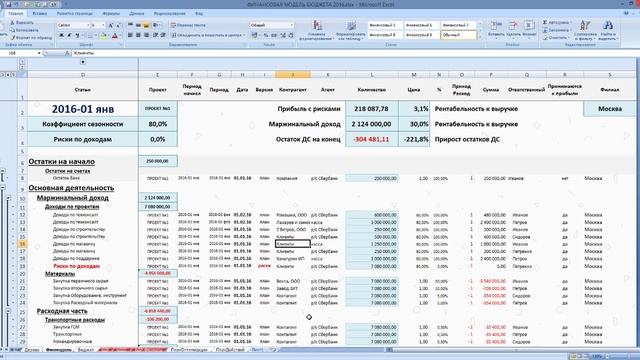This screenshot has height=360, width=640.
Task: Collapse the Маржинальный доход row group
Action: point(8,198)
